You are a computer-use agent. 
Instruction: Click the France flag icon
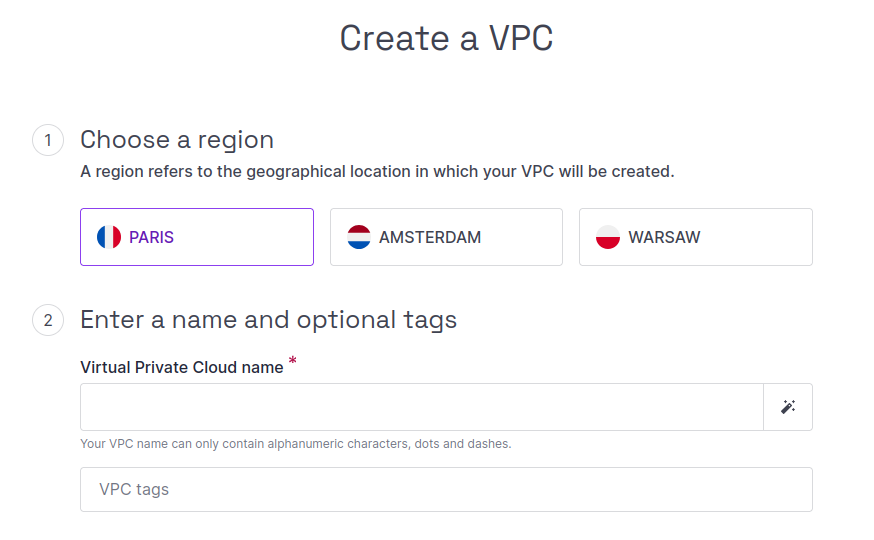109,237
